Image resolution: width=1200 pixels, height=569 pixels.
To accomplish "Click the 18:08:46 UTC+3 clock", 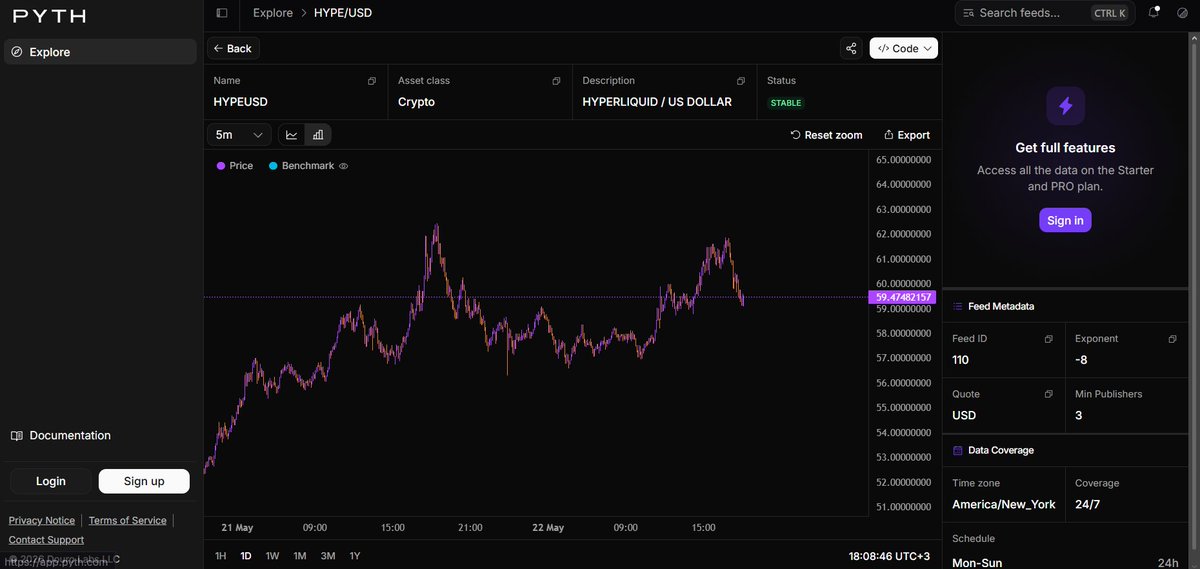I will click(890, 555).
